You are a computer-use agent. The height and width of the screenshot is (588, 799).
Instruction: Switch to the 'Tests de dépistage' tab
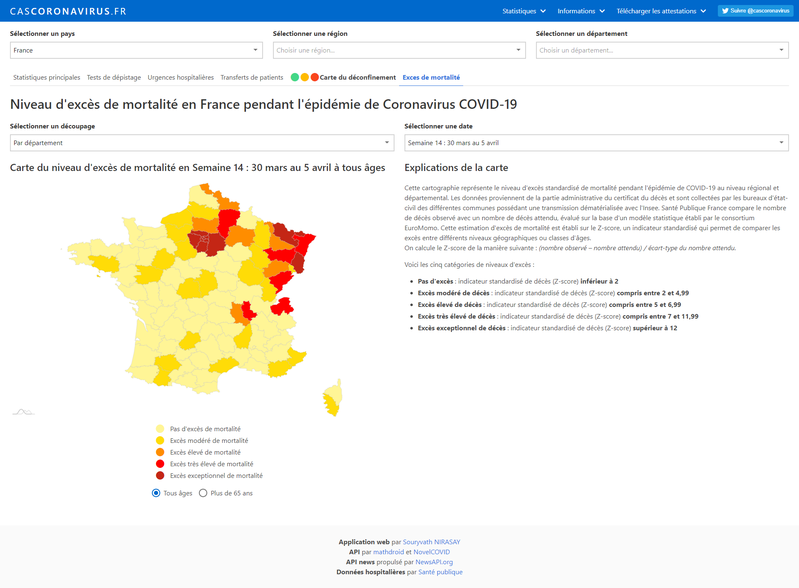point(114,77)
